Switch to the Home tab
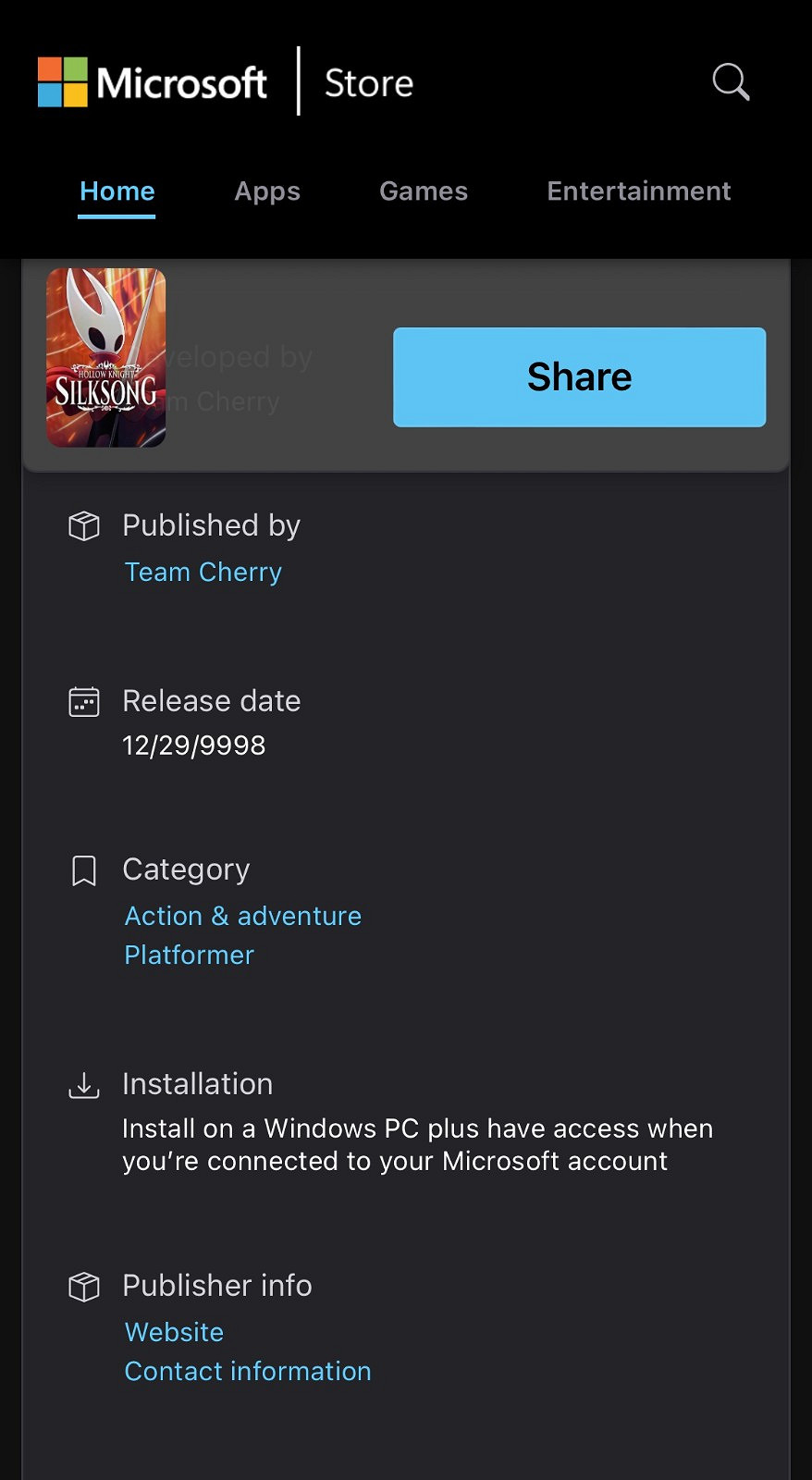The width and height of the screenshot is (812, 1480). pos(117,191)
